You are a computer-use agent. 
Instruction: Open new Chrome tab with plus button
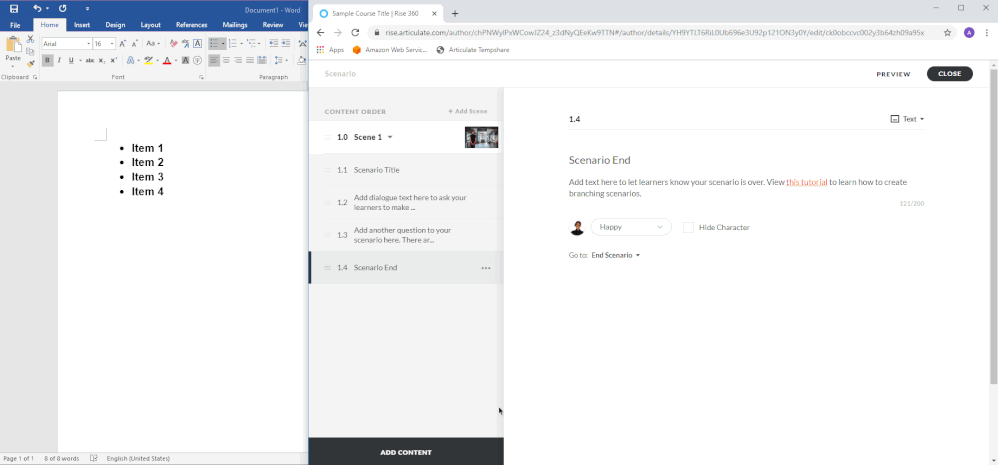click(x=455, y=13)
